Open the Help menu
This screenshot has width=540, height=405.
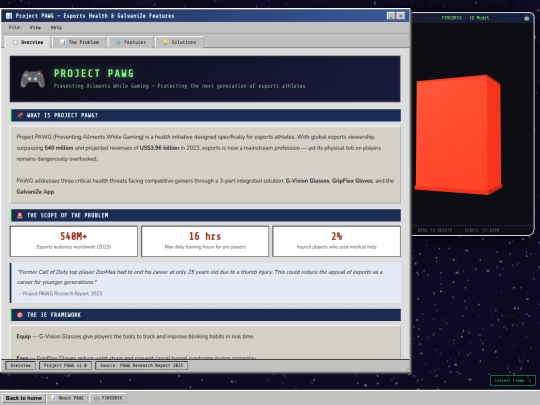56,27
